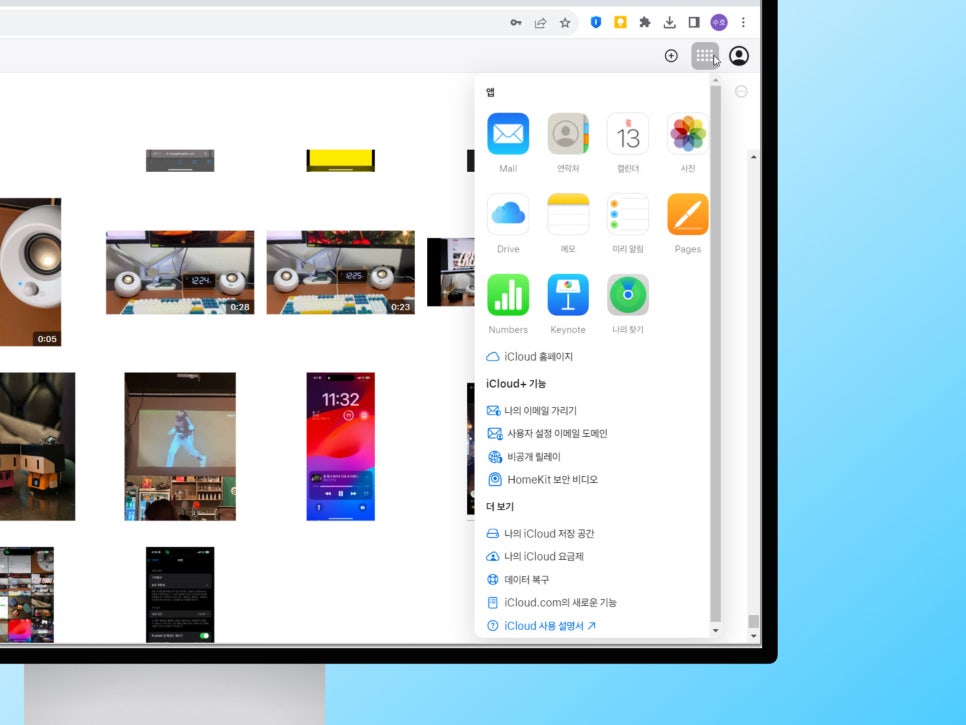Open the yellow Keep extension icon

click(620, 22)
